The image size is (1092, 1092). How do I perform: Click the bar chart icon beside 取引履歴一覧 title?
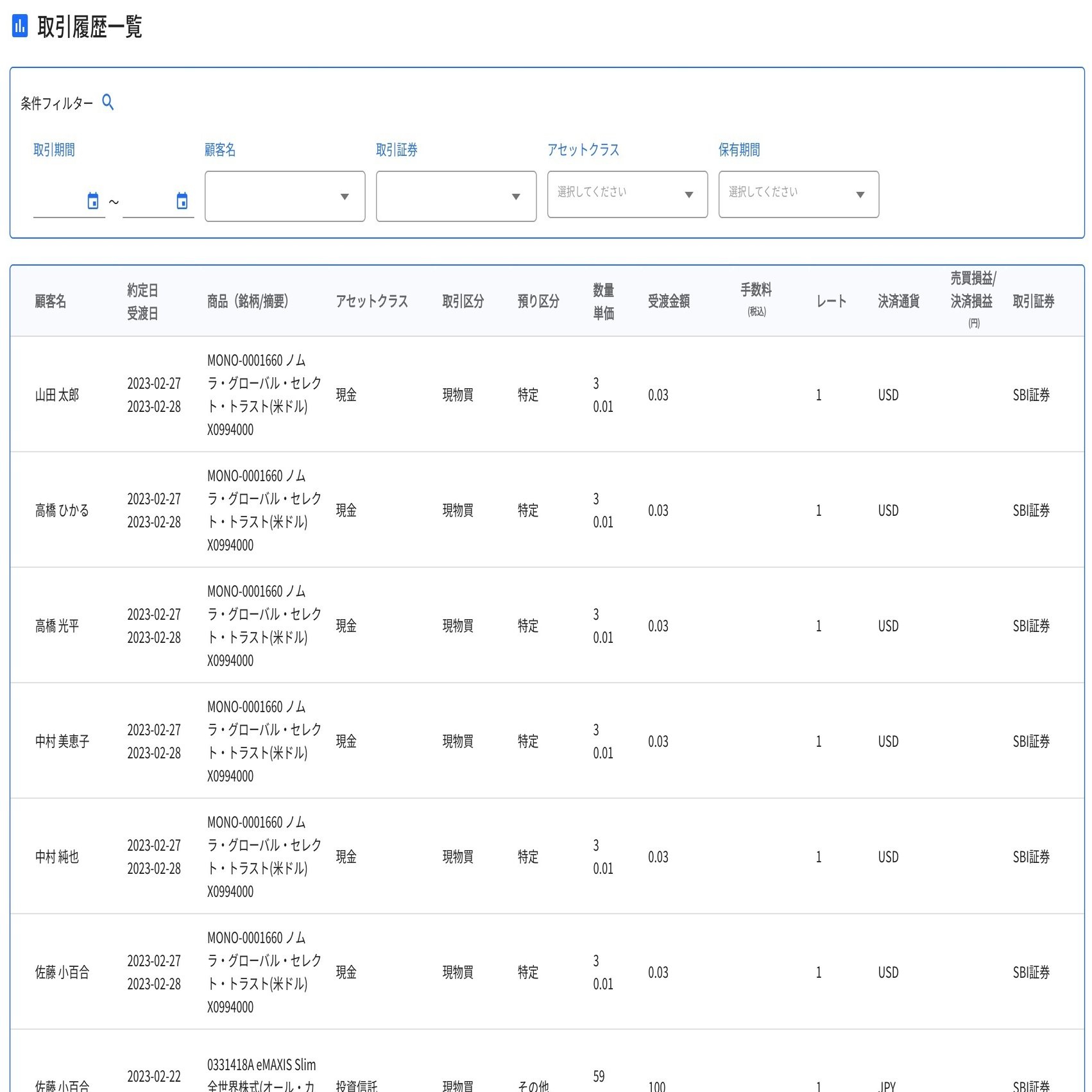click(20, 27)
